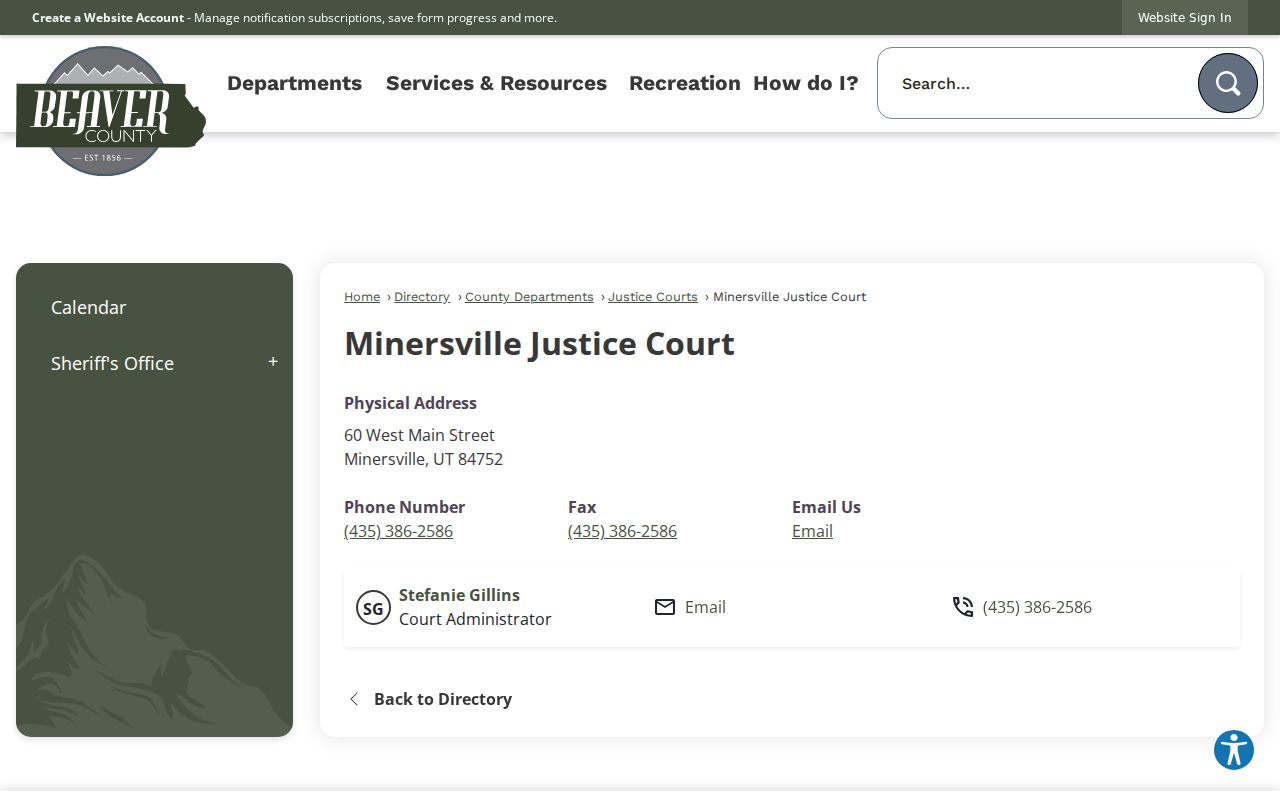Expand the Sheriff's Office submenu

click(273, 362)
